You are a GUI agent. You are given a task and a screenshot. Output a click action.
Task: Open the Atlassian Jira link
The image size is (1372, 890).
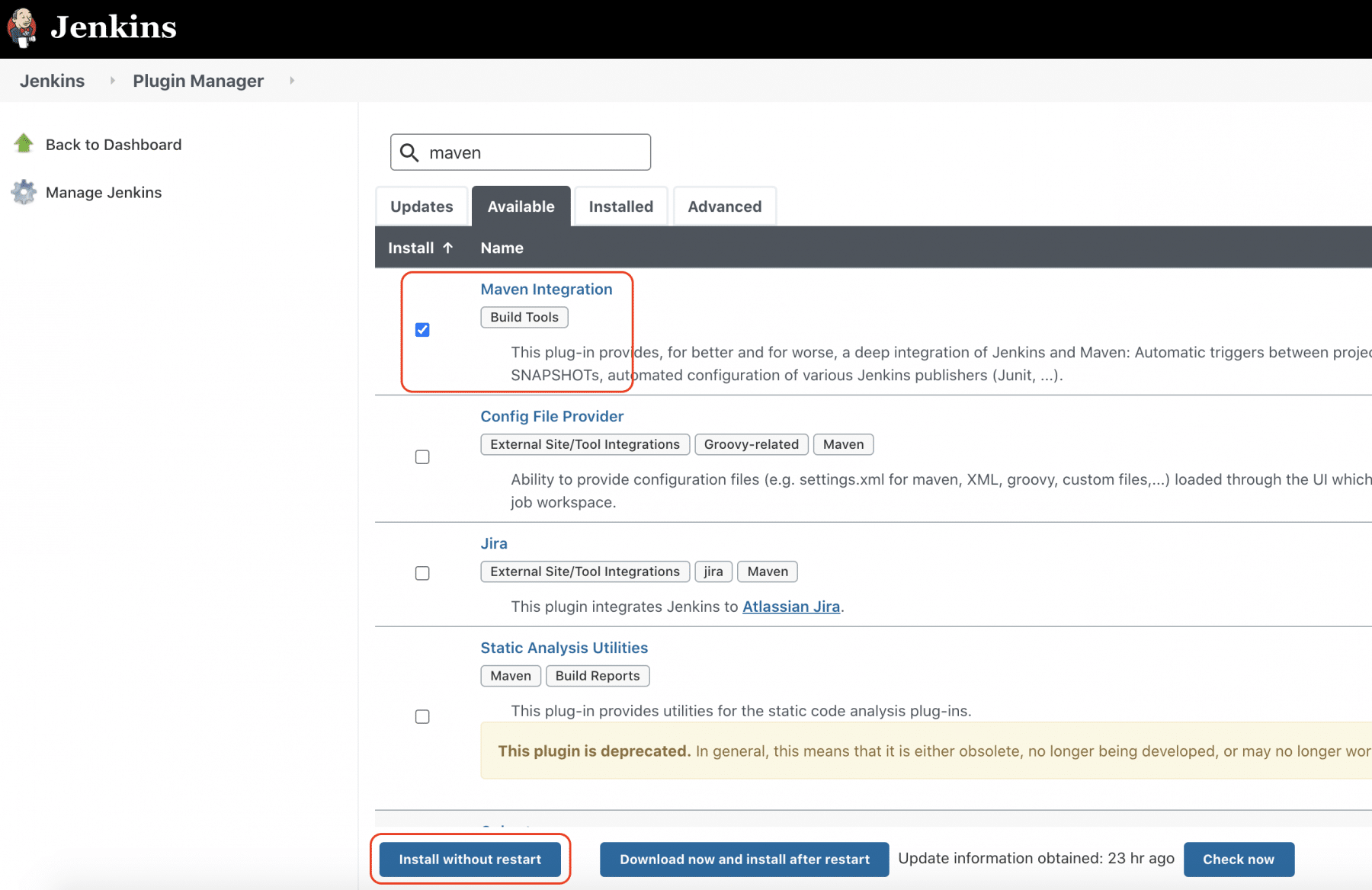[791, 607]
